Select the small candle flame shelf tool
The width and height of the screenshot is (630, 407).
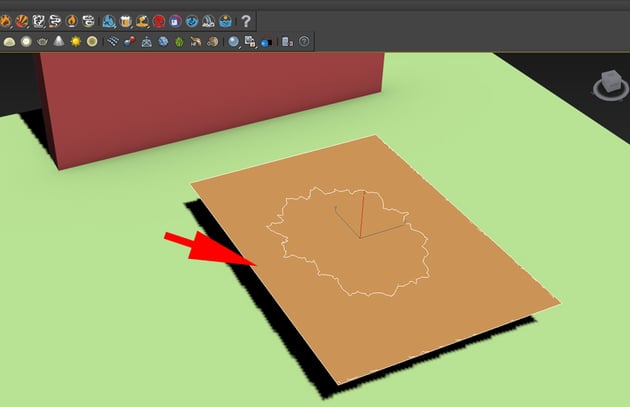point(72,21)
